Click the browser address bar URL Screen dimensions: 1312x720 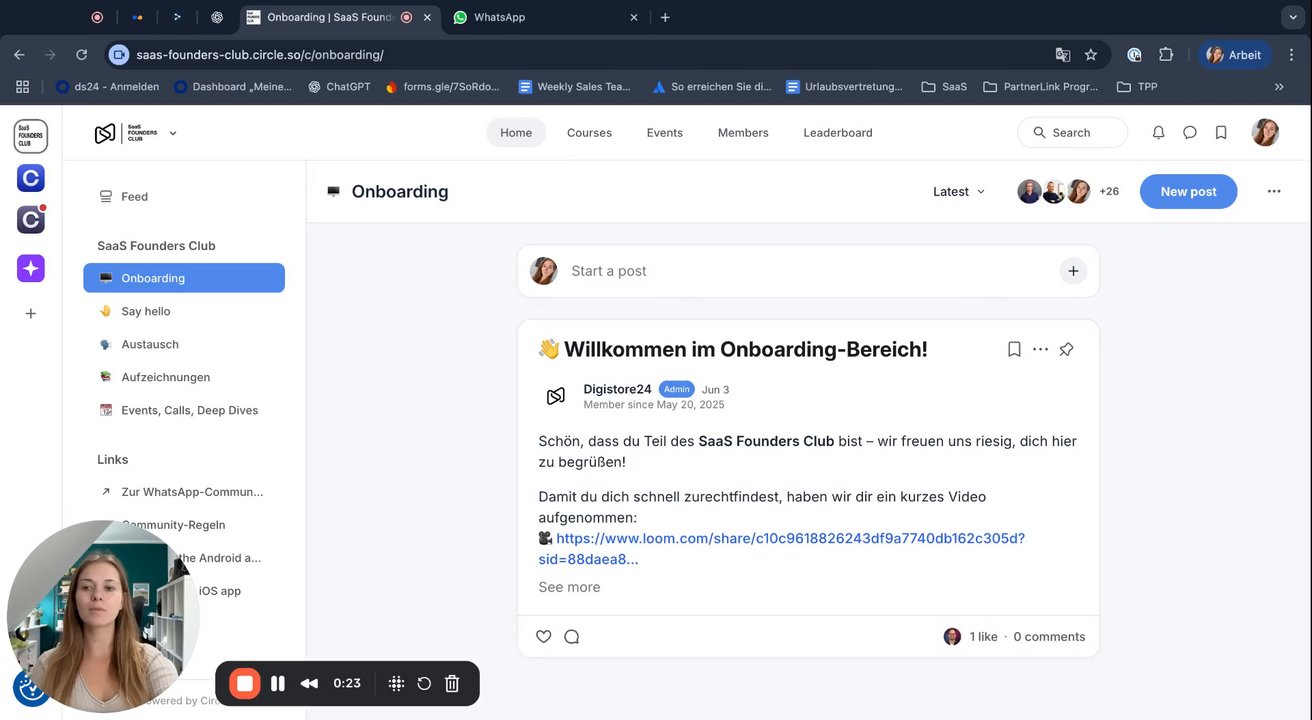click(260, 55)
